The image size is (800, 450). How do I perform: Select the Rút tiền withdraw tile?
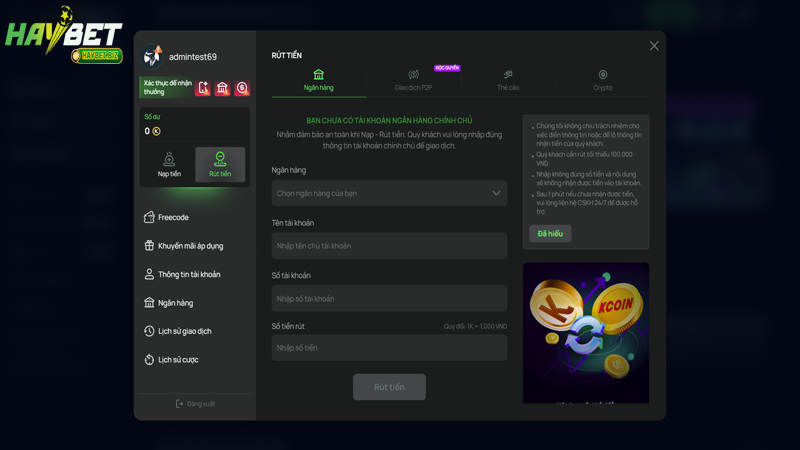(x=220, y=165)
